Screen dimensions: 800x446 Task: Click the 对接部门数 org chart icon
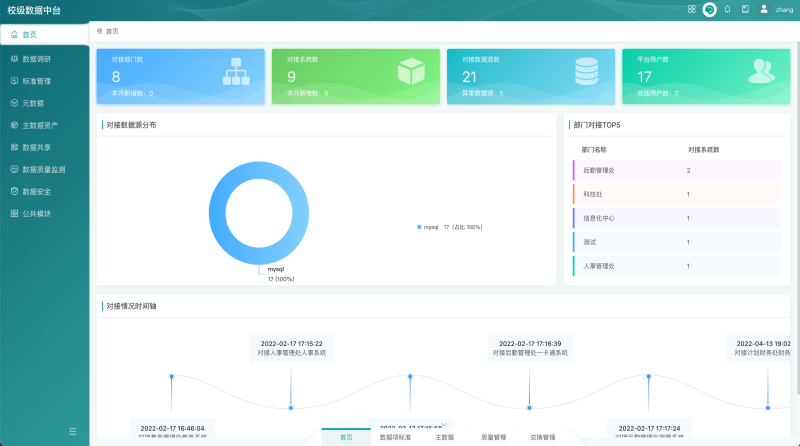[x=235, y=72]
